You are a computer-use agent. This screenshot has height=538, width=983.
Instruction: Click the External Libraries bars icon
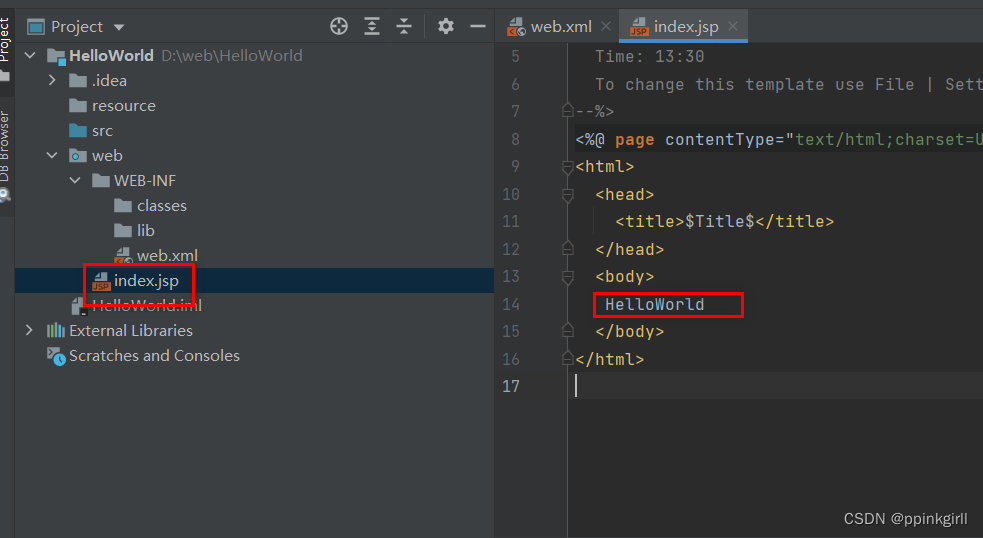coord(56,330)
